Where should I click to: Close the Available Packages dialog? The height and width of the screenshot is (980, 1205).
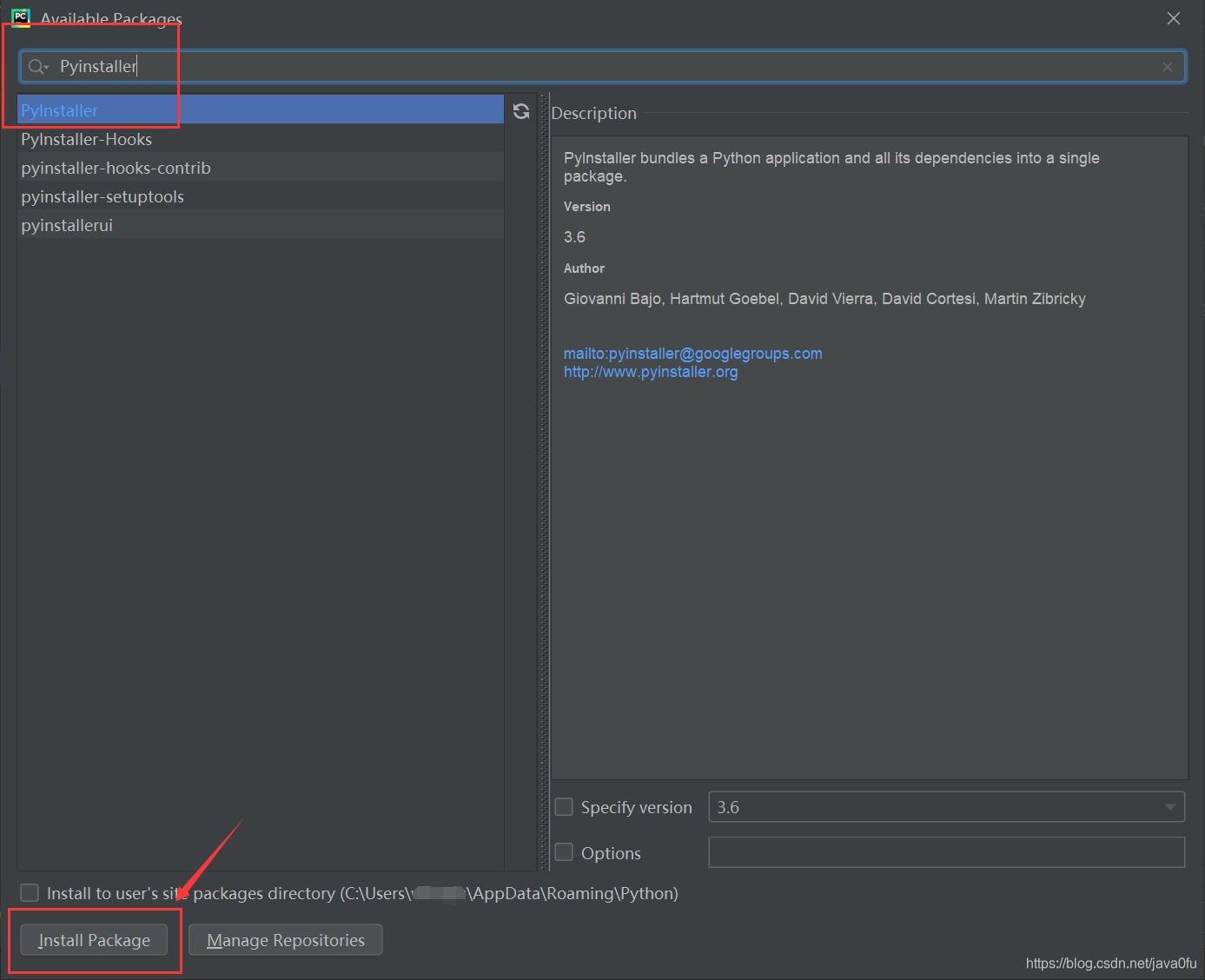tap(1174, 18)
